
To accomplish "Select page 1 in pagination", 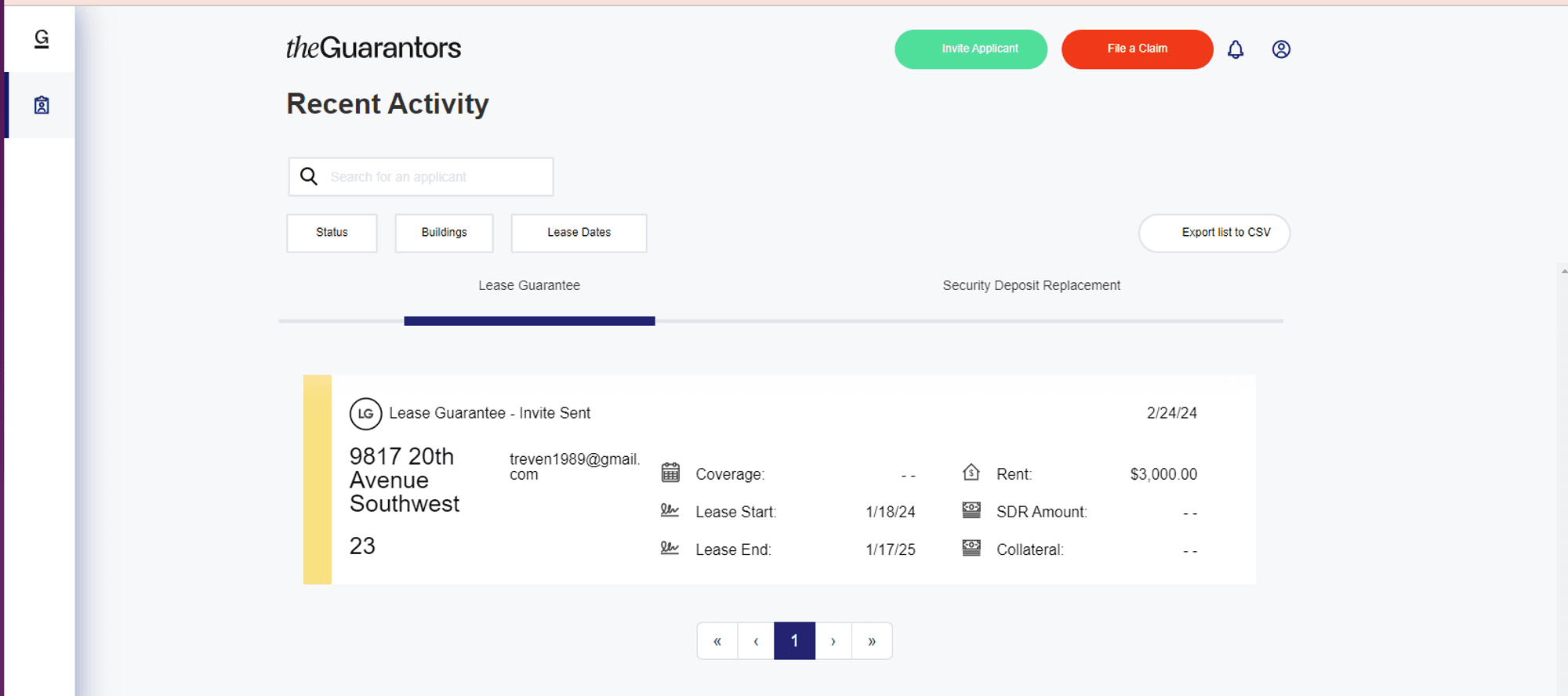I will (794, 641).
